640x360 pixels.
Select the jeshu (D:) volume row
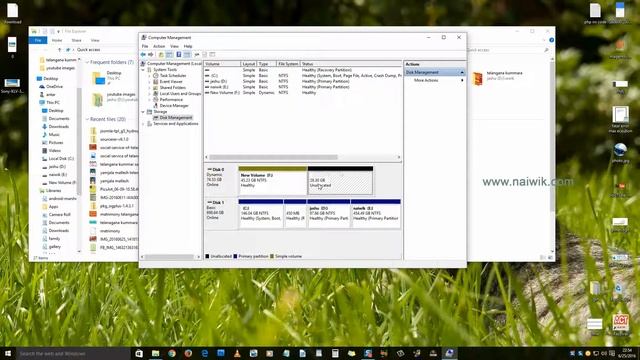pos(303,82)
